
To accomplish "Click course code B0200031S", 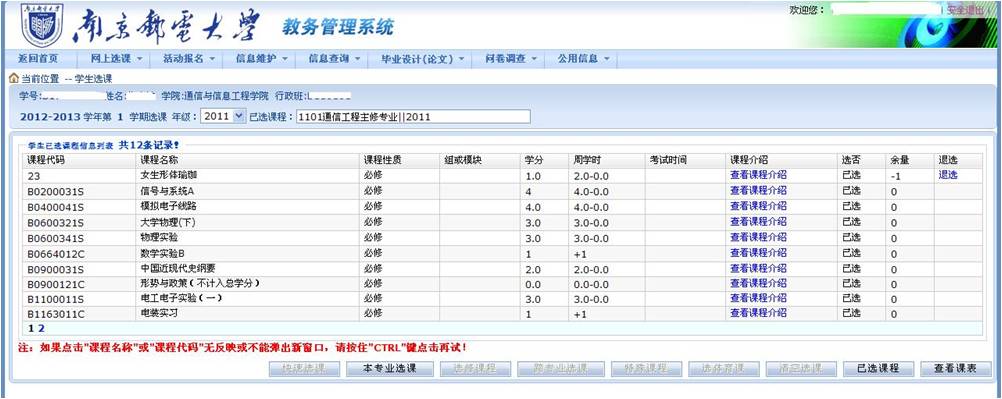I will pos(56,191).
